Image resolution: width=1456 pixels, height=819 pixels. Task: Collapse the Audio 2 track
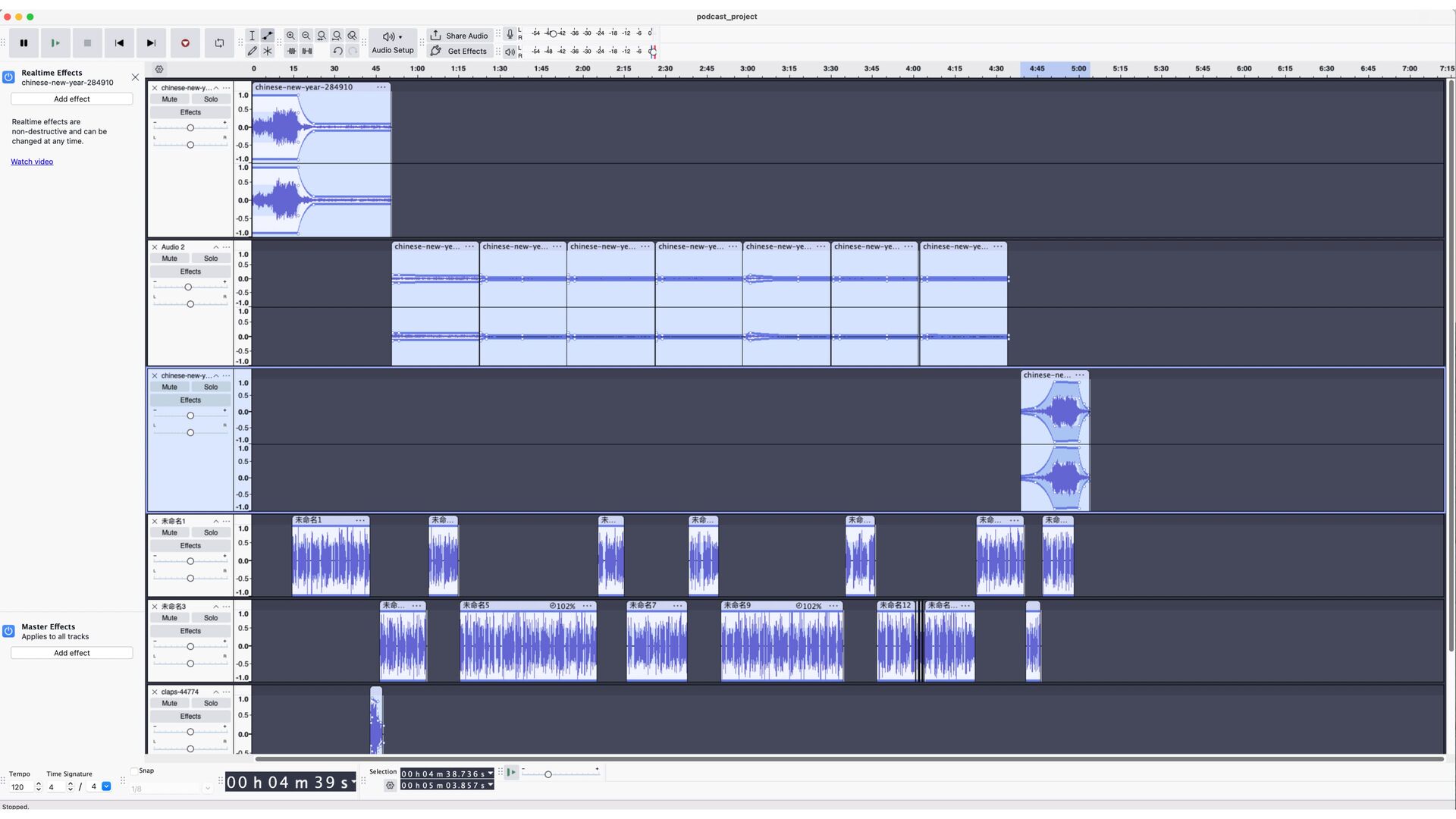(215, 247)
